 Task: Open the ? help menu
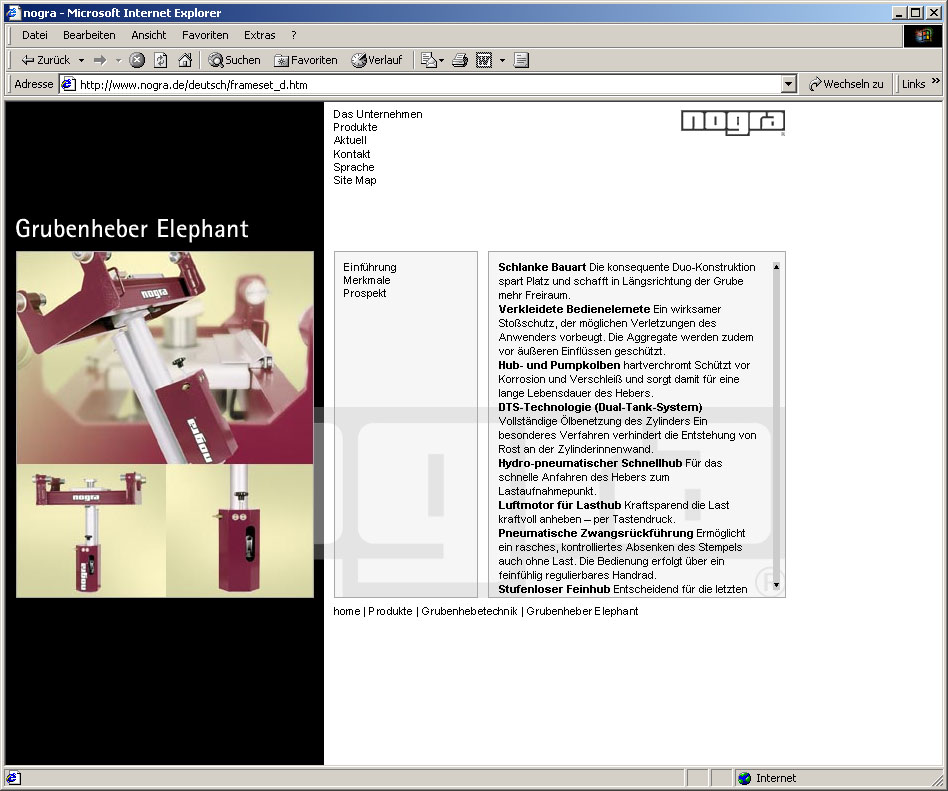[294, 35]
